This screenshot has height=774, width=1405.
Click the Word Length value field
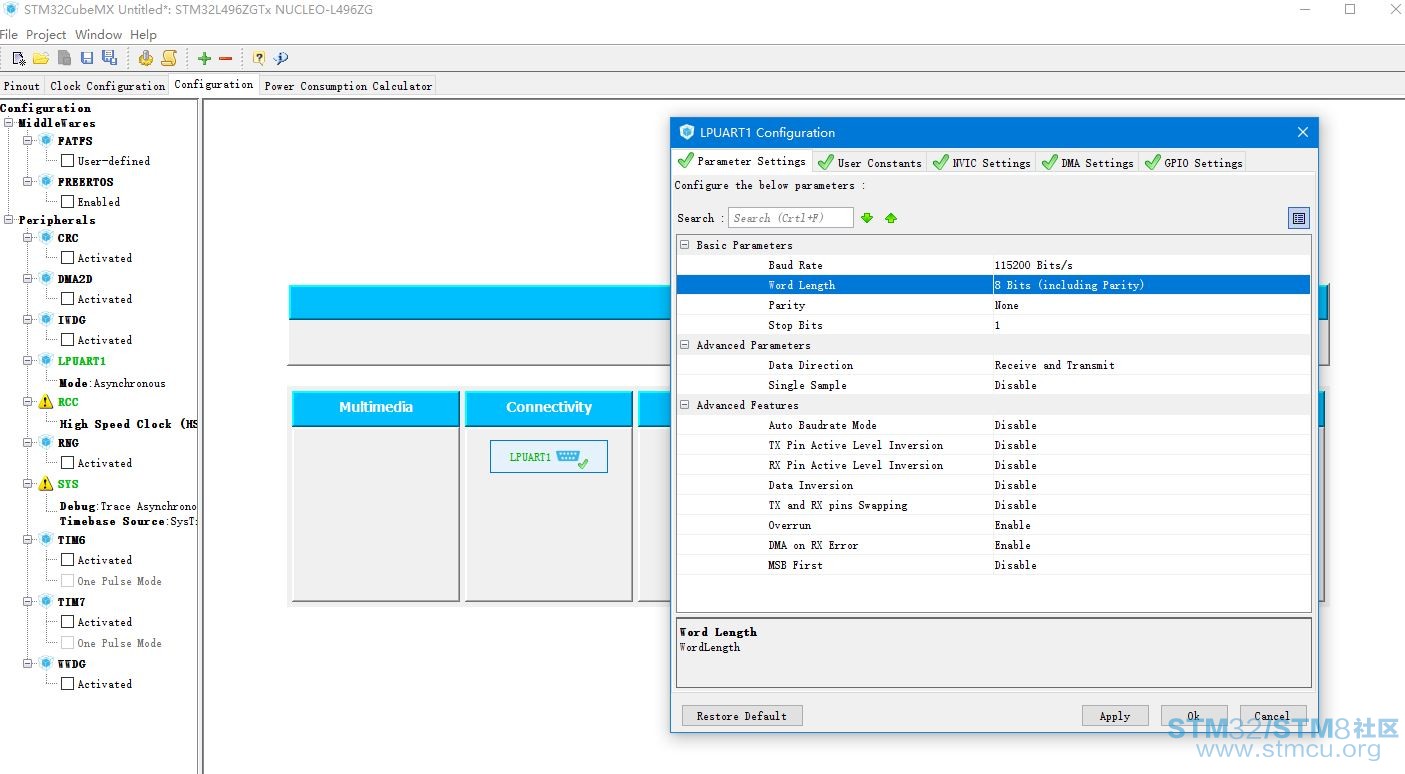[x=1151, y=285]
